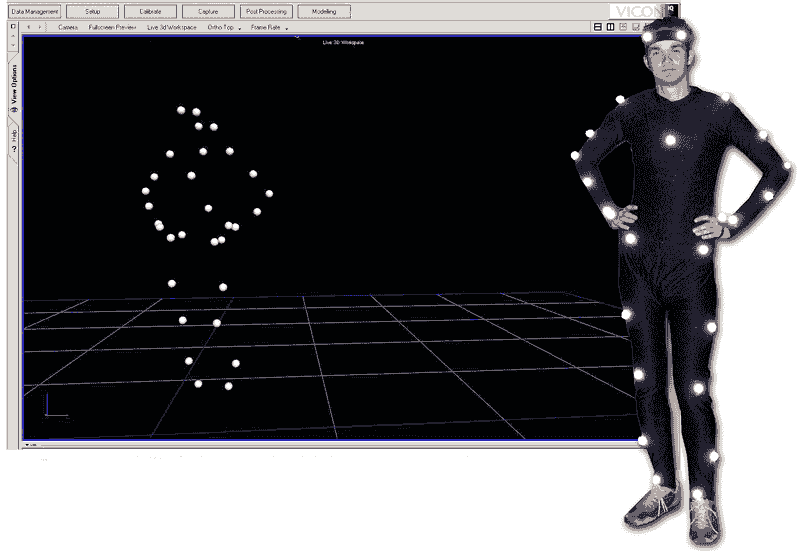Switch to the Modelling stage
The image size is (800, 554).
(324, 11)
